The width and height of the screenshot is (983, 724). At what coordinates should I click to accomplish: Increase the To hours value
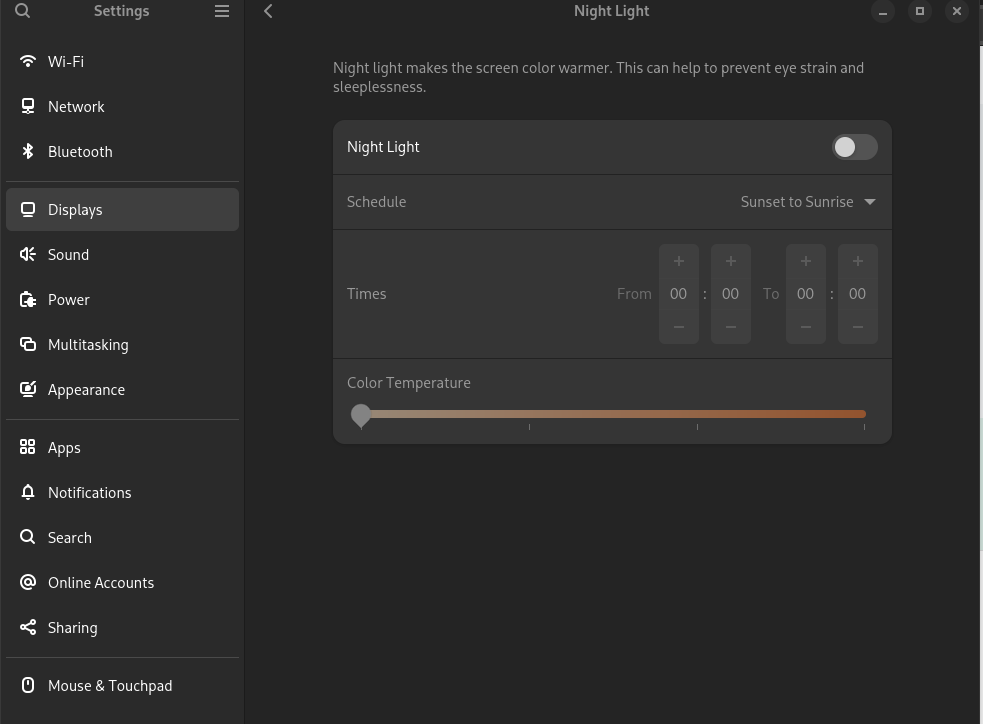coord(806,261)
